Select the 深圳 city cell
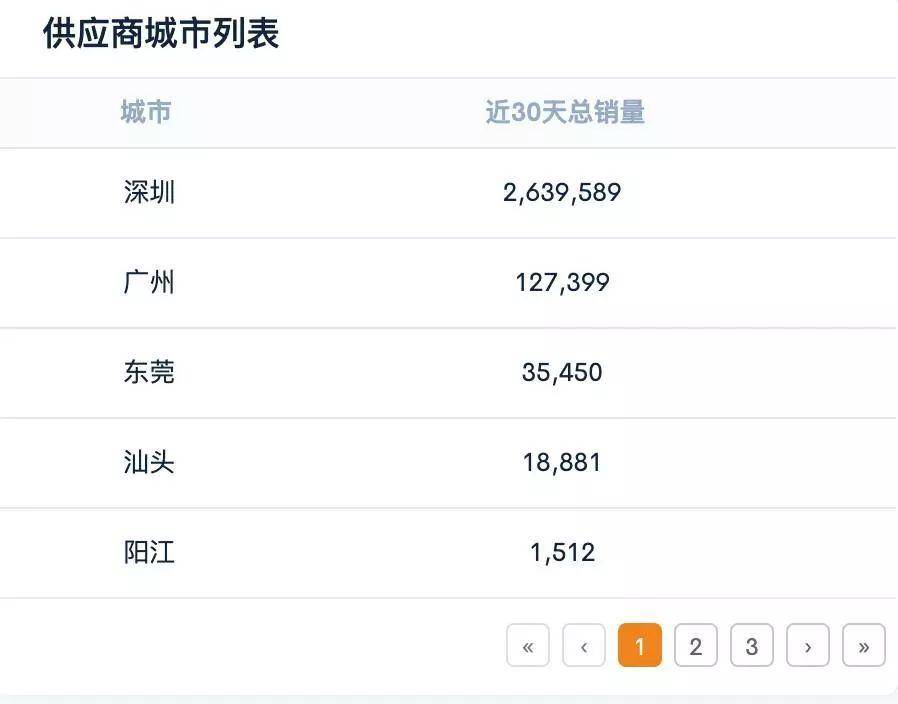The width and height of the screenshot is (898, 704). (x=149, y=192)
